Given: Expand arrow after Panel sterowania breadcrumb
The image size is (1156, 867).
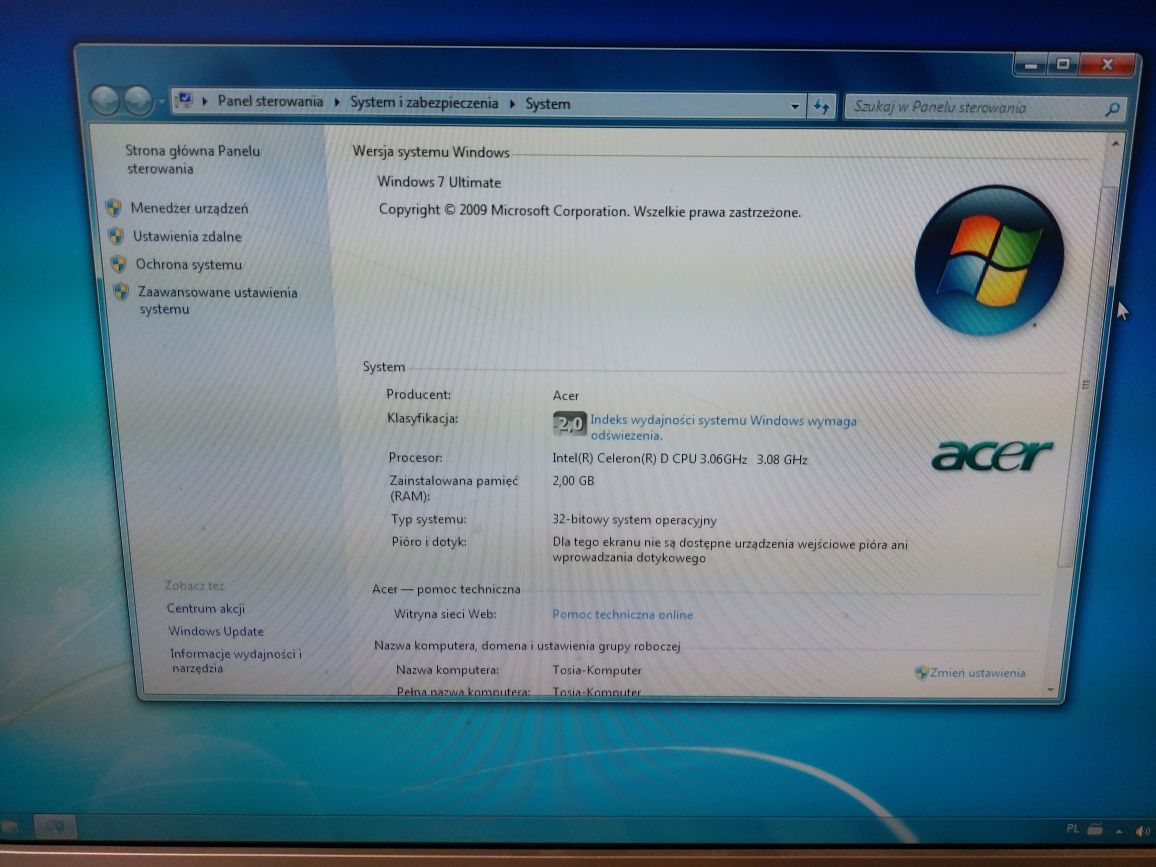Looking at the screenshot, I should click(337, 102).
